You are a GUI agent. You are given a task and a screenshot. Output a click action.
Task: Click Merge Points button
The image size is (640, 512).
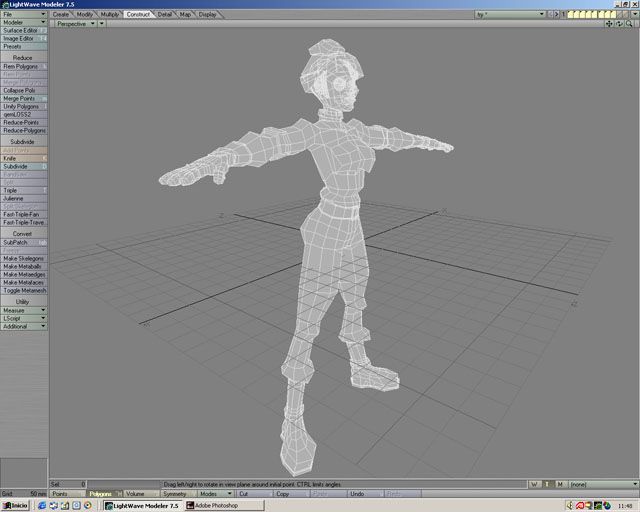[24, 99]
